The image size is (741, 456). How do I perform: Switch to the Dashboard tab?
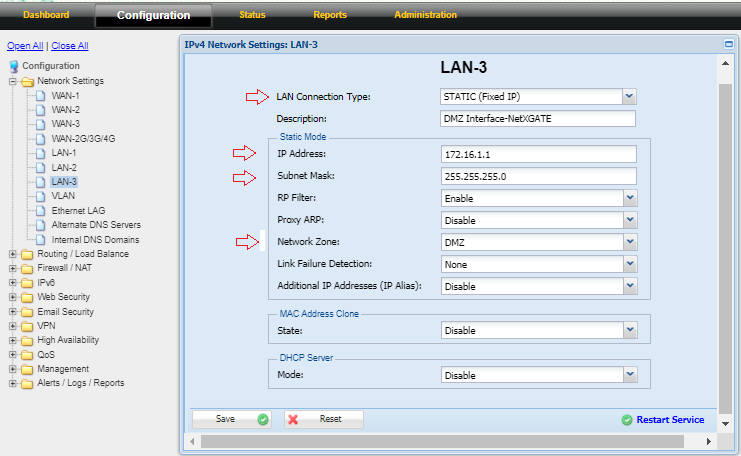[x=46, y=15]
